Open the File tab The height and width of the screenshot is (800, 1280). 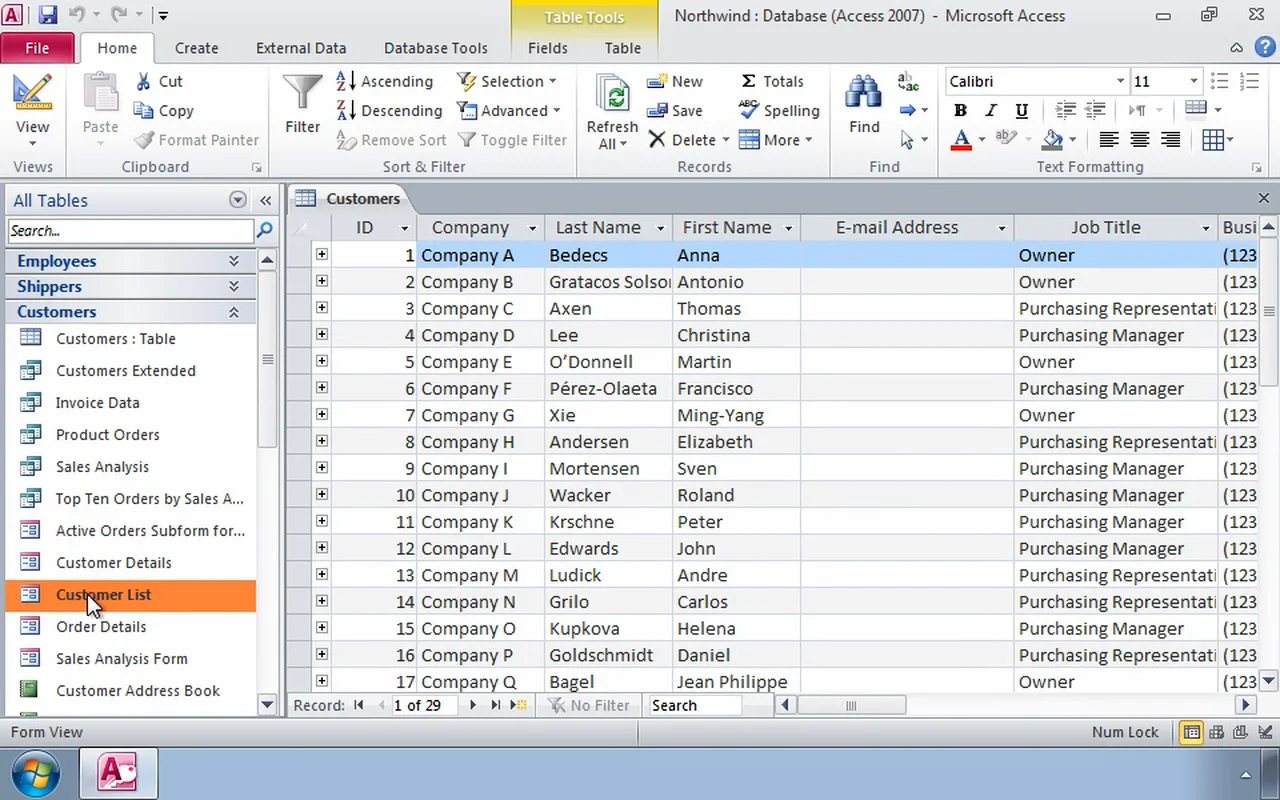tap(37, 48)
